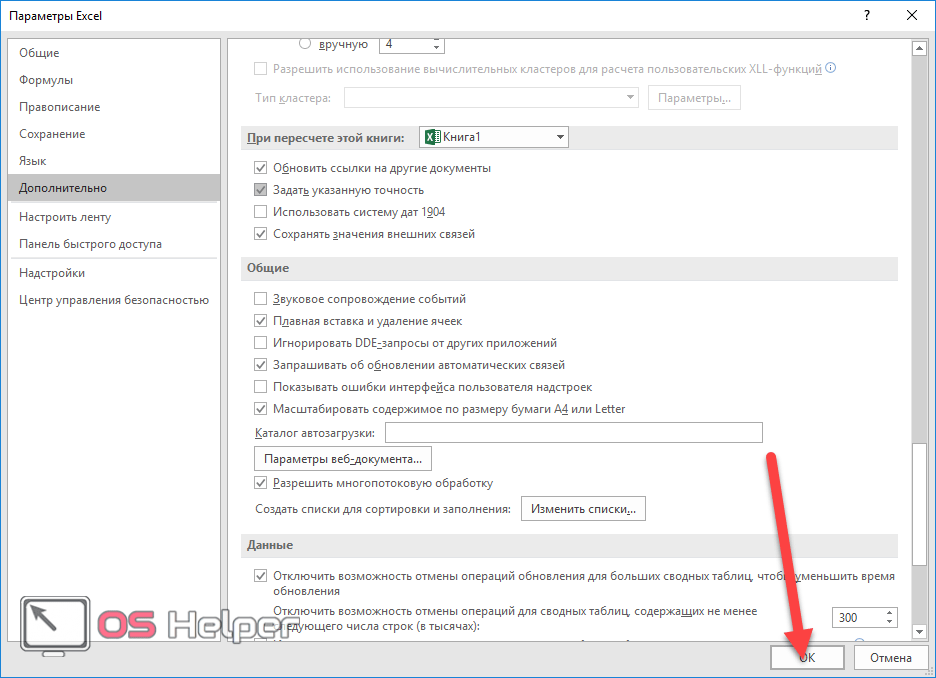This screenshot has width=936, height=678.
Task: Toggle Разрешить многопотоковую обработку checkbox
Action: coord(260,483)
